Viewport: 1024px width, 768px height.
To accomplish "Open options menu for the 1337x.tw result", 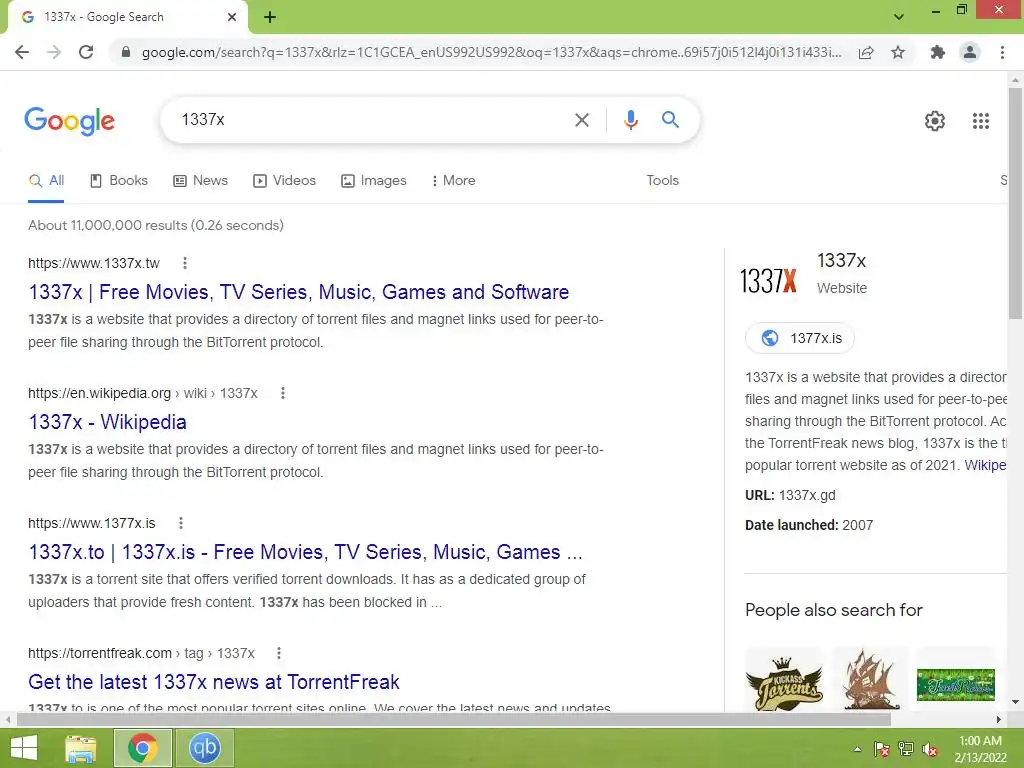I will pyautogui.click(x=185, y=263).
